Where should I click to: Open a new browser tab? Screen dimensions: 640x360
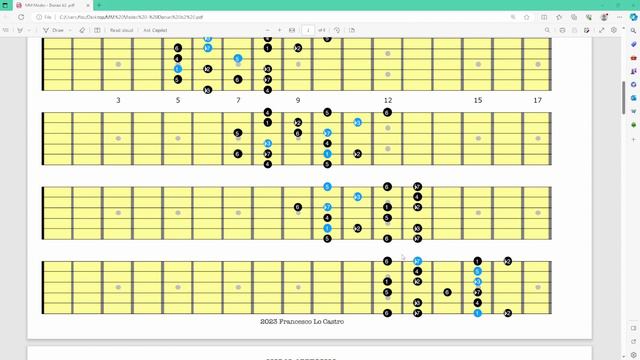point(99,5)
